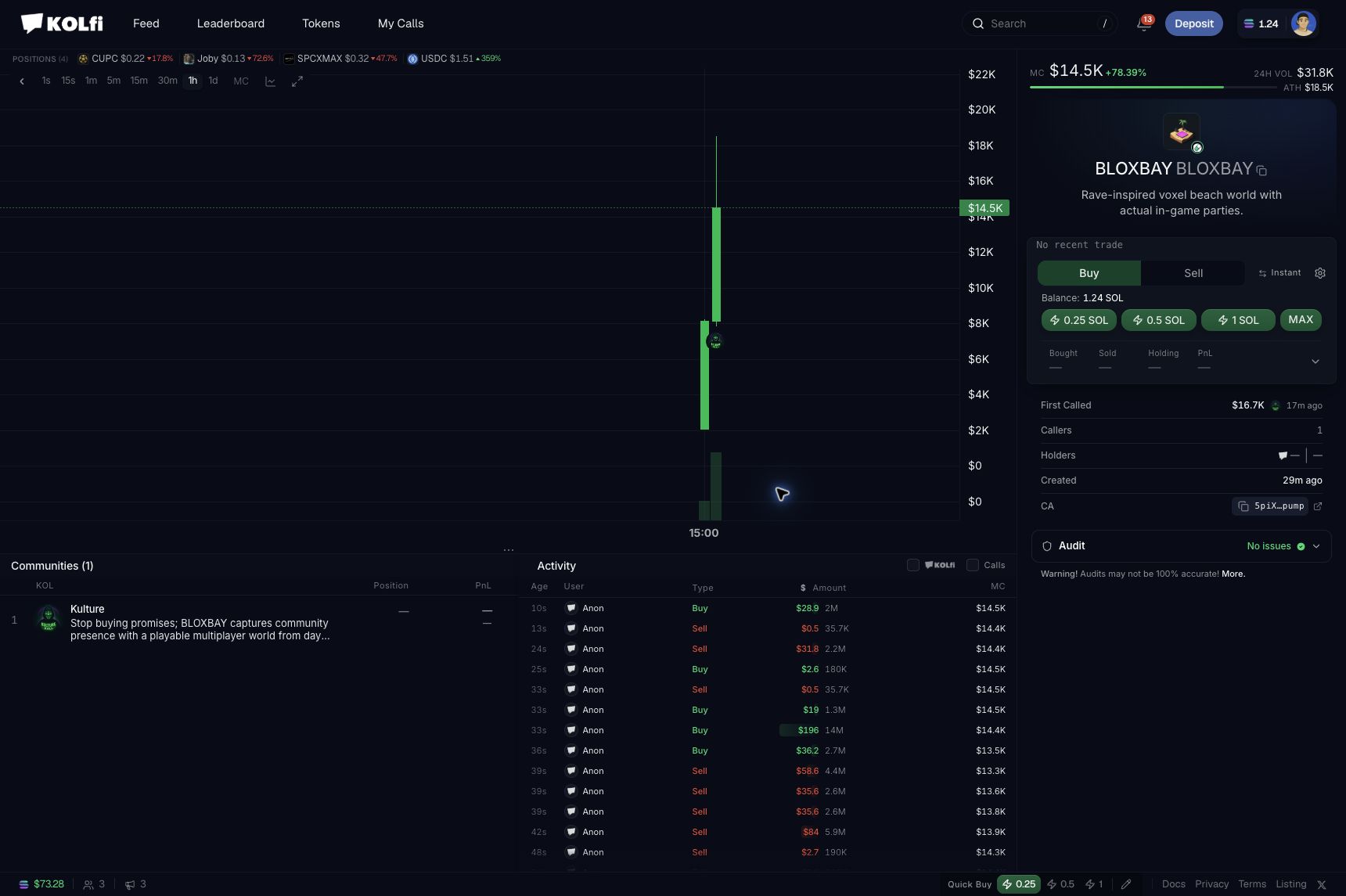Select the 1s timeframe
Screen dimensions: 1346x896
tap(46, 81)
